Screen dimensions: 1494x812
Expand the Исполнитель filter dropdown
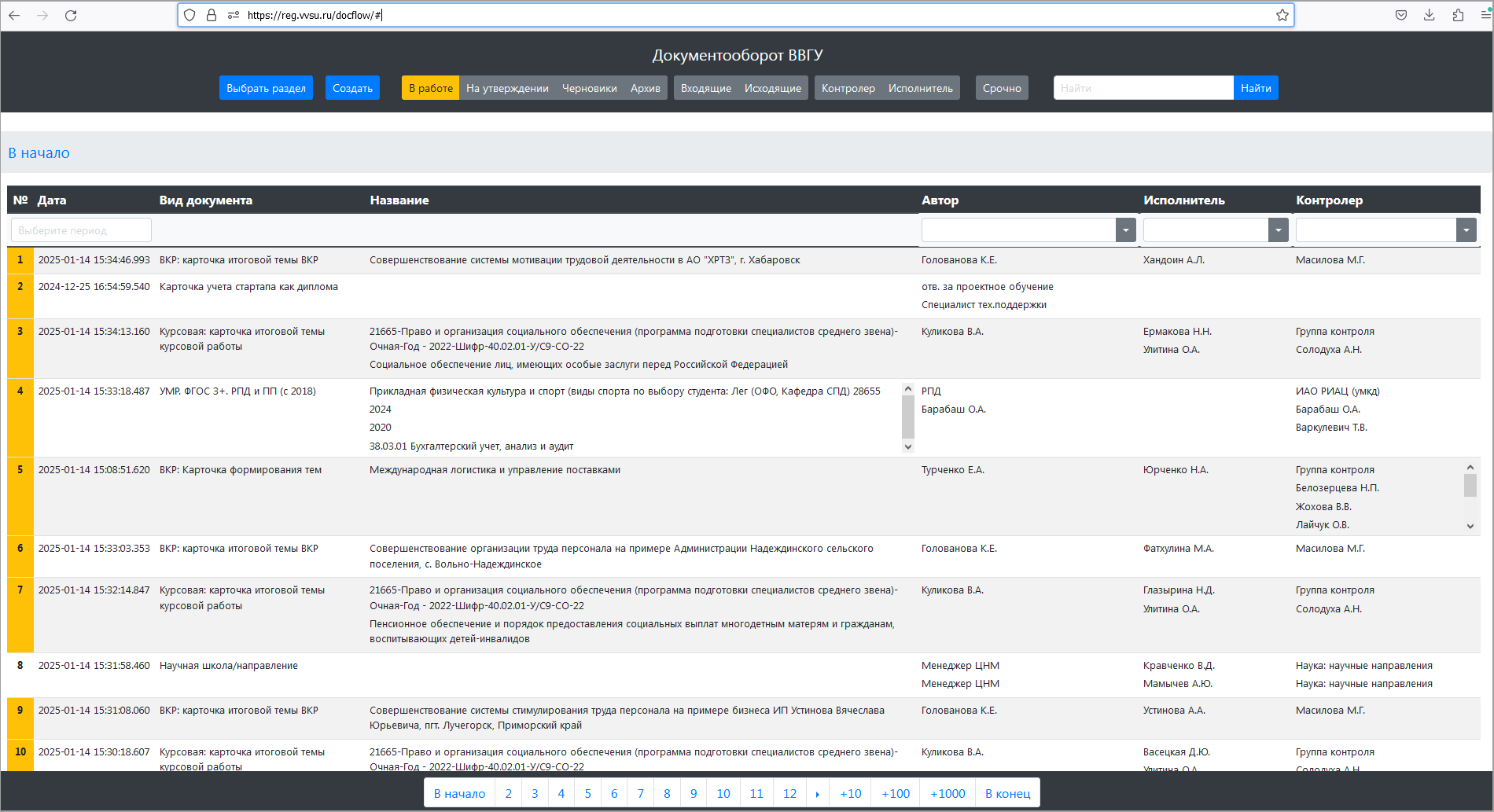(x=1278, y=230)
